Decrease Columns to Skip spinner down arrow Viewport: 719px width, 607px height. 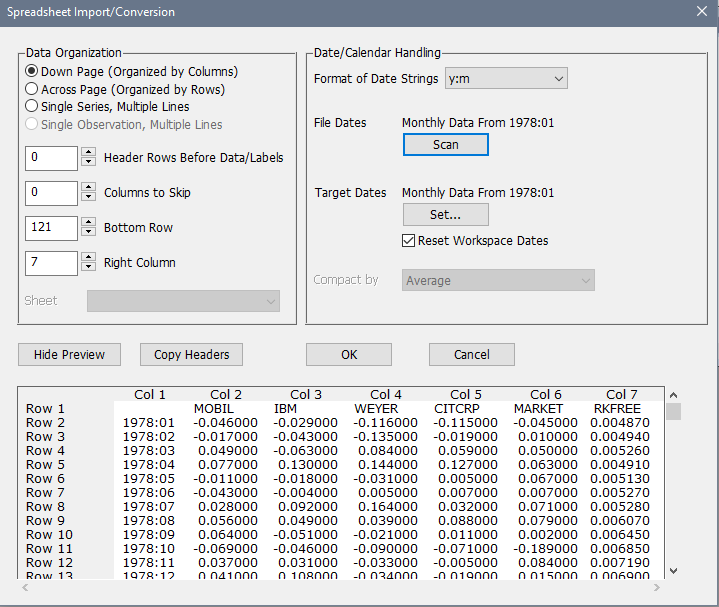pos(89,199)
